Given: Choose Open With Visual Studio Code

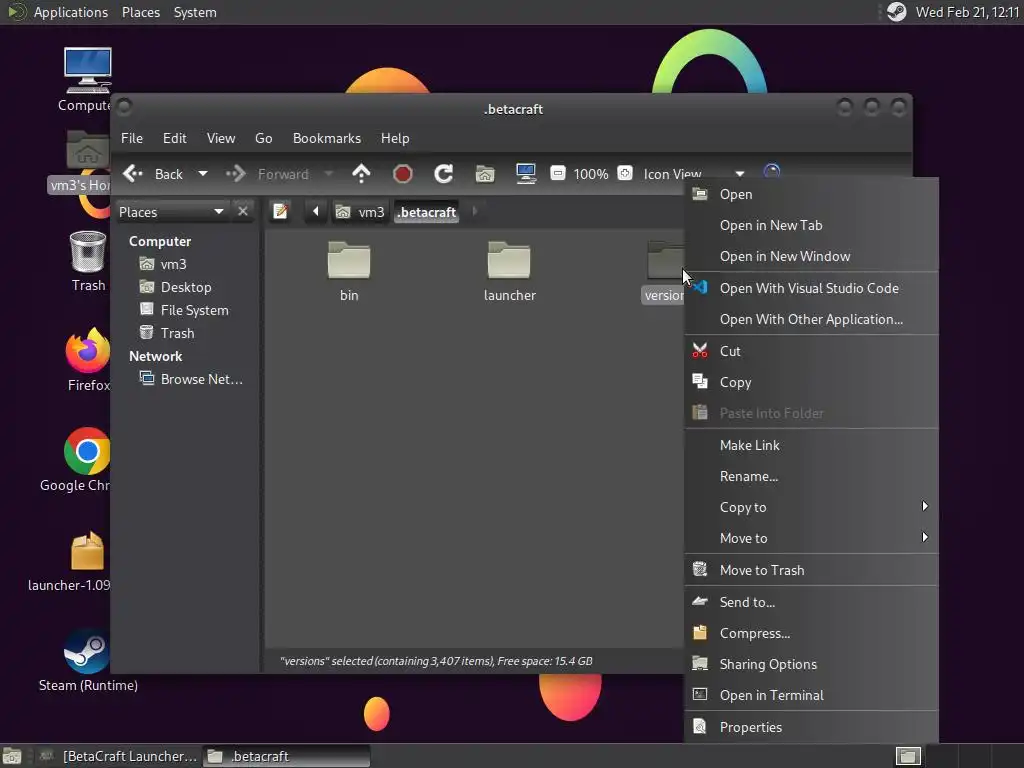Looking at the screenshot, I should (811, 288).
